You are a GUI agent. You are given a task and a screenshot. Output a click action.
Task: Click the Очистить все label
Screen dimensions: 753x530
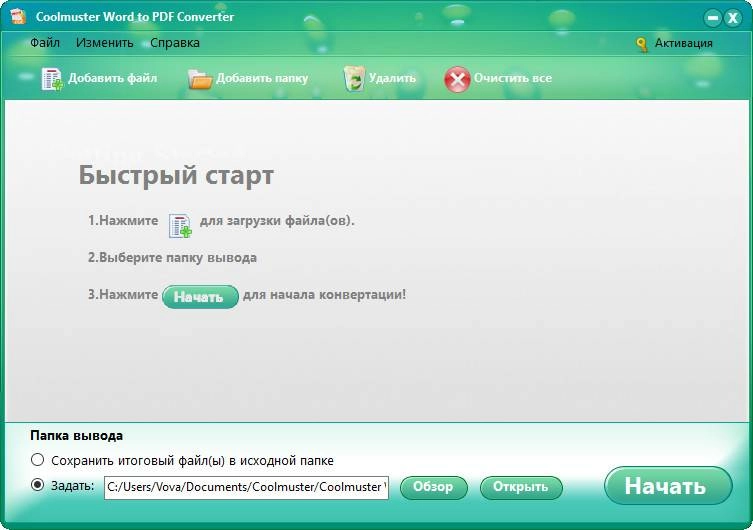(512, 78)
